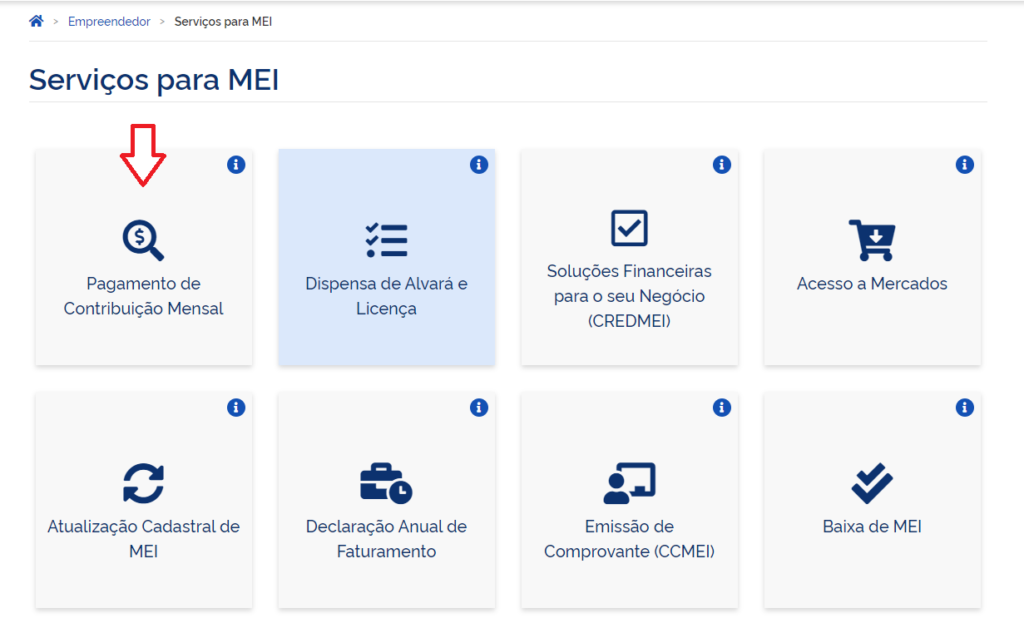
Task: Select the Serviços para MEI breadcrumb item
Action: 223,21
